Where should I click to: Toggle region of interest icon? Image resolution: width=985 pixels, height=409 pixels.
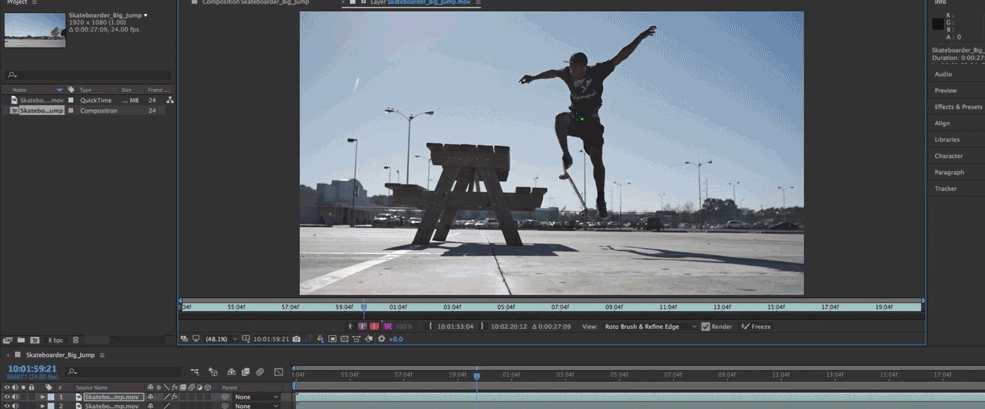(x=332, y=339)
